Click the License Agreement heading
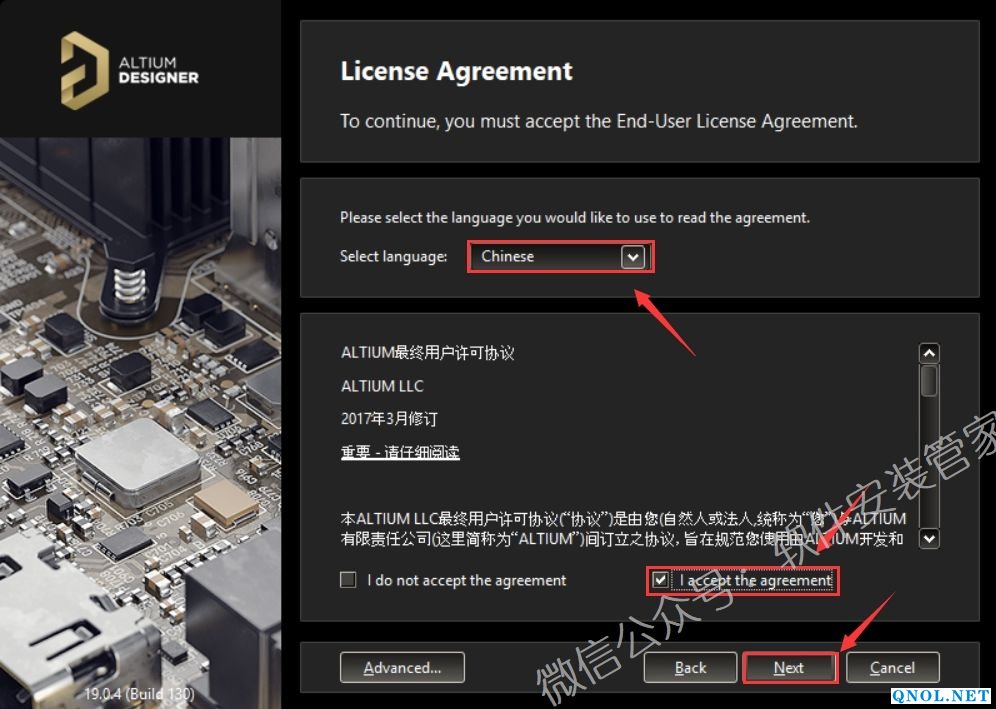 point(456,71)
